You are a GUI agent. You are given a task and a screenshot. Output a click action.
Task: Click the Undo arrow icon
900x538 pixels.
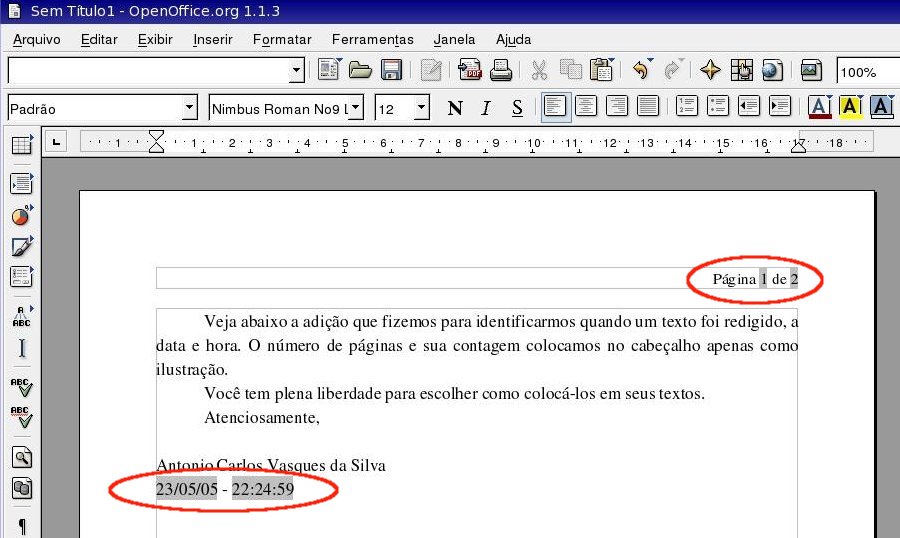(640, 71)
